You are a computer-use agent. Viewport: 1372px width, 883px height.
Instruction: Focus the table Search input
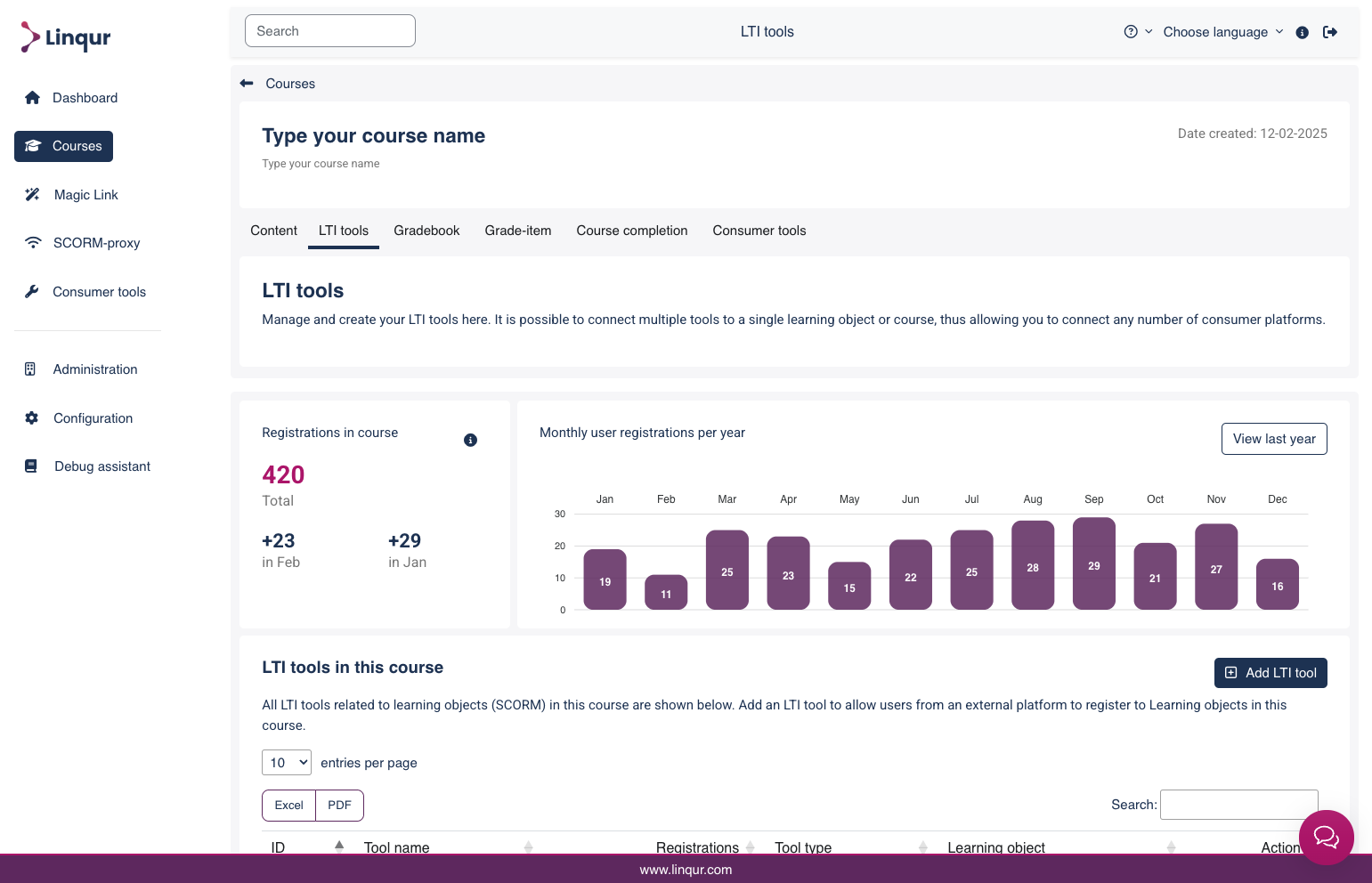tap(1239, 805)
